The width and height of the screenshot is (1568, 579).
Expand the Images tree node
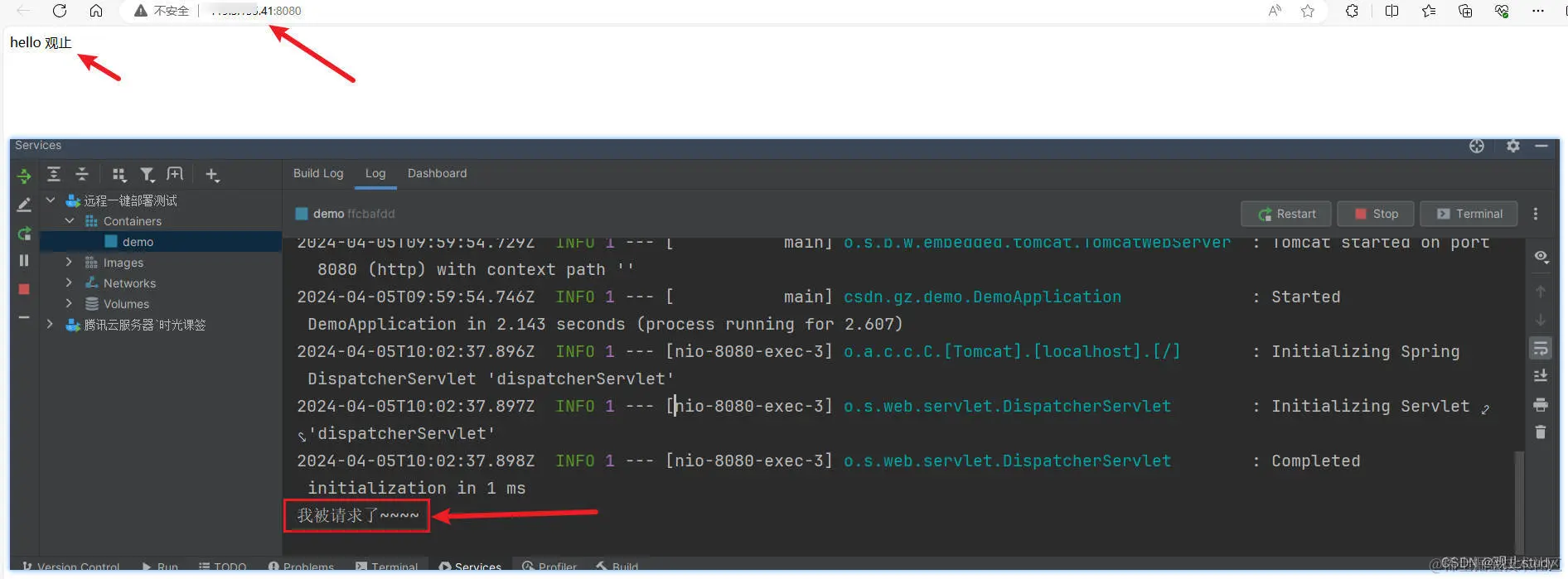pos(69,262)
